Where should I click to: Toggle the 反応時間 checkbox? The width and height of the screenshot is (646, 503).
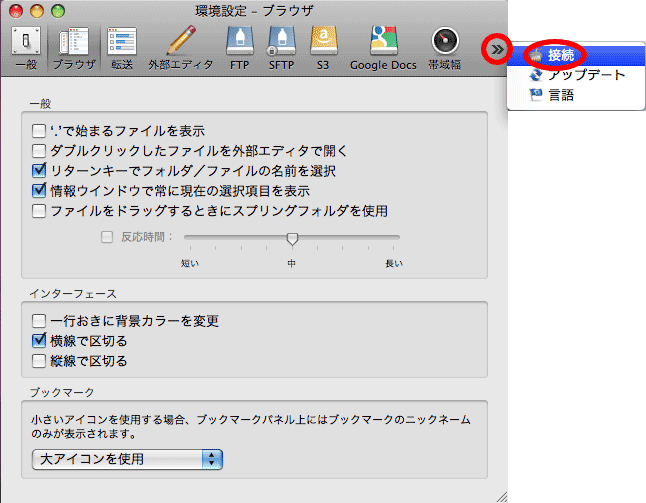pos(107,237)
